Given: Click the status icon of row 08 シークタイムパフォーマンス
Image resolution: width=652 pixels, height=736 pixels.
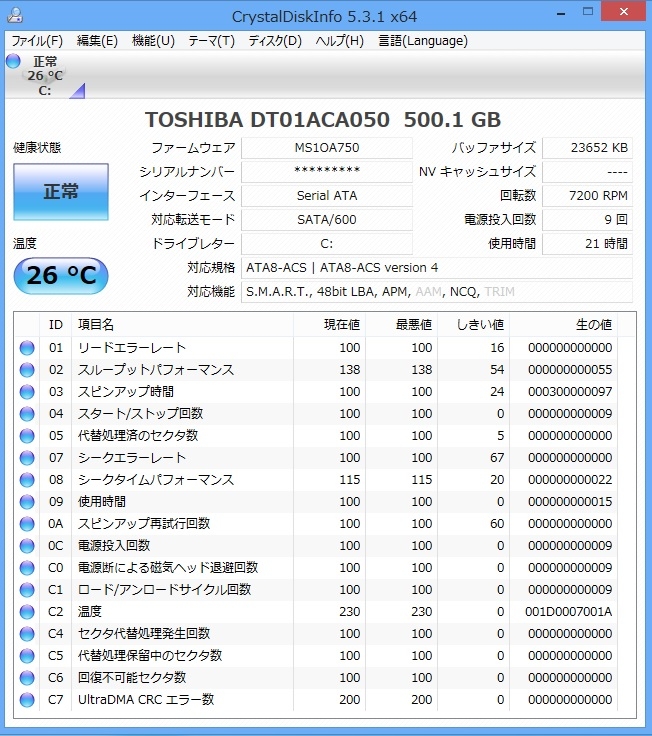Looking at the screenshot, I should (27, 480).
